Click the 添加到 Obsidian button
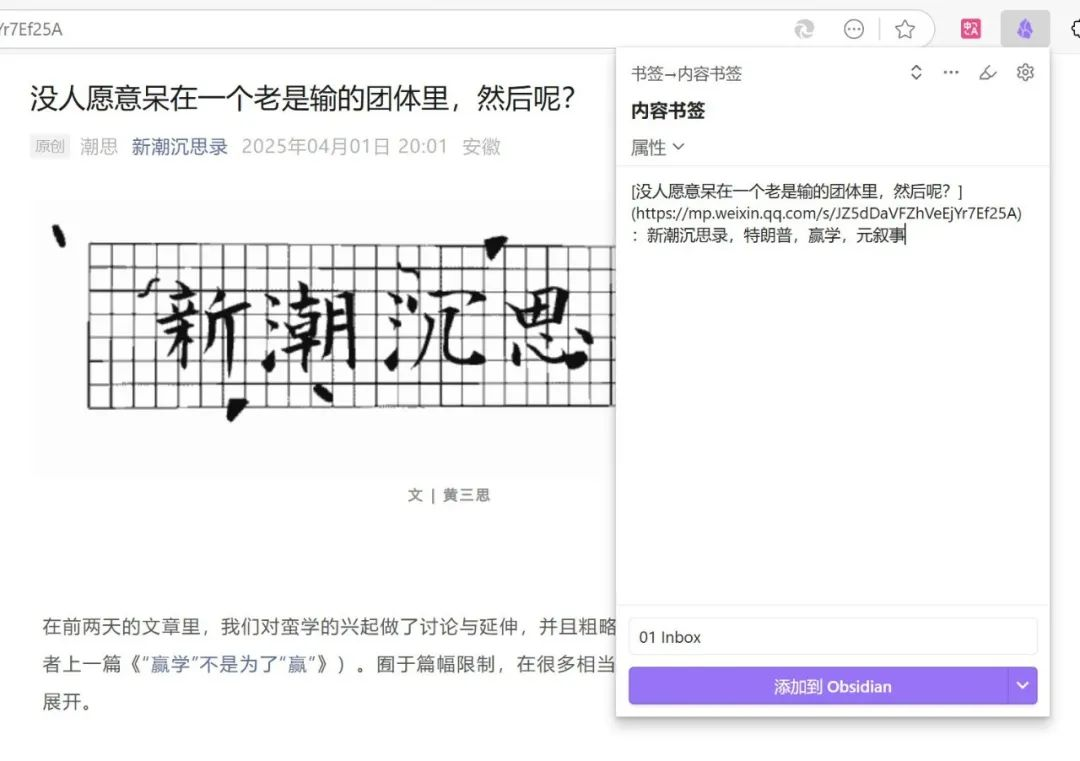Viewport: 1080px width, 761px height. click(818, 686)
